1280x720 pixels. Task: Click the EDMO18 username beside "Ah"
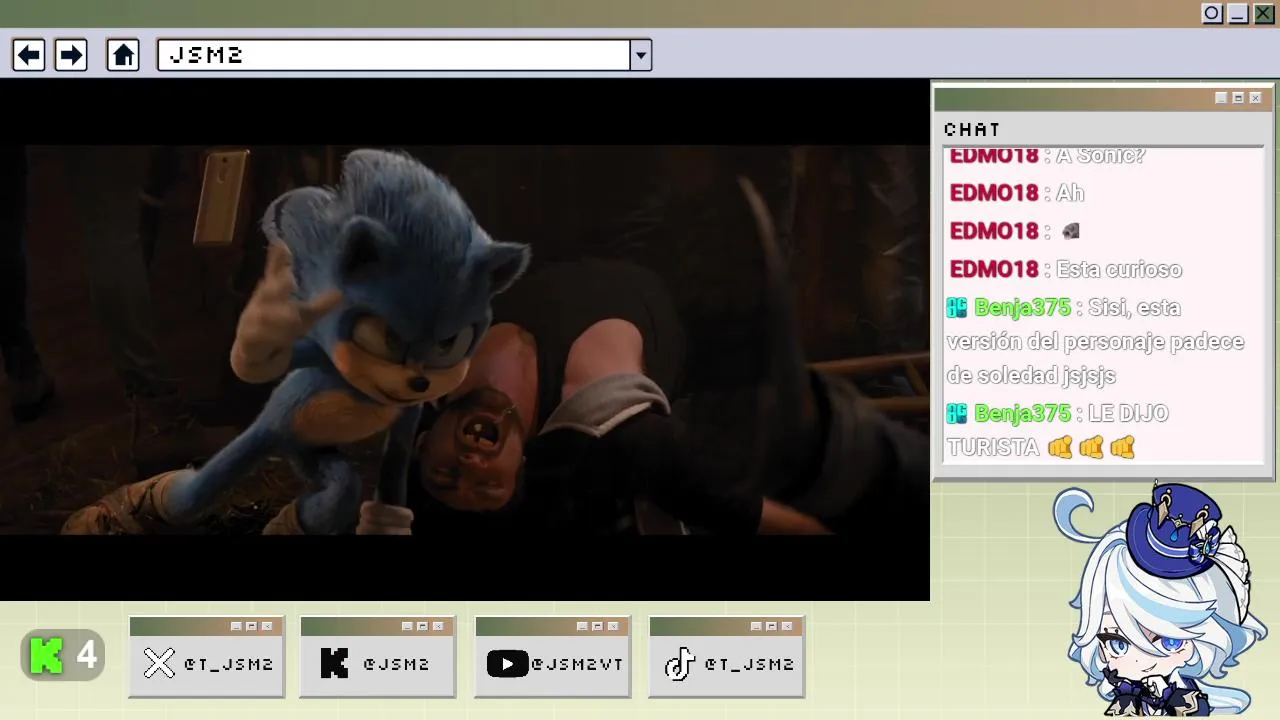click(x=994, y=193)
